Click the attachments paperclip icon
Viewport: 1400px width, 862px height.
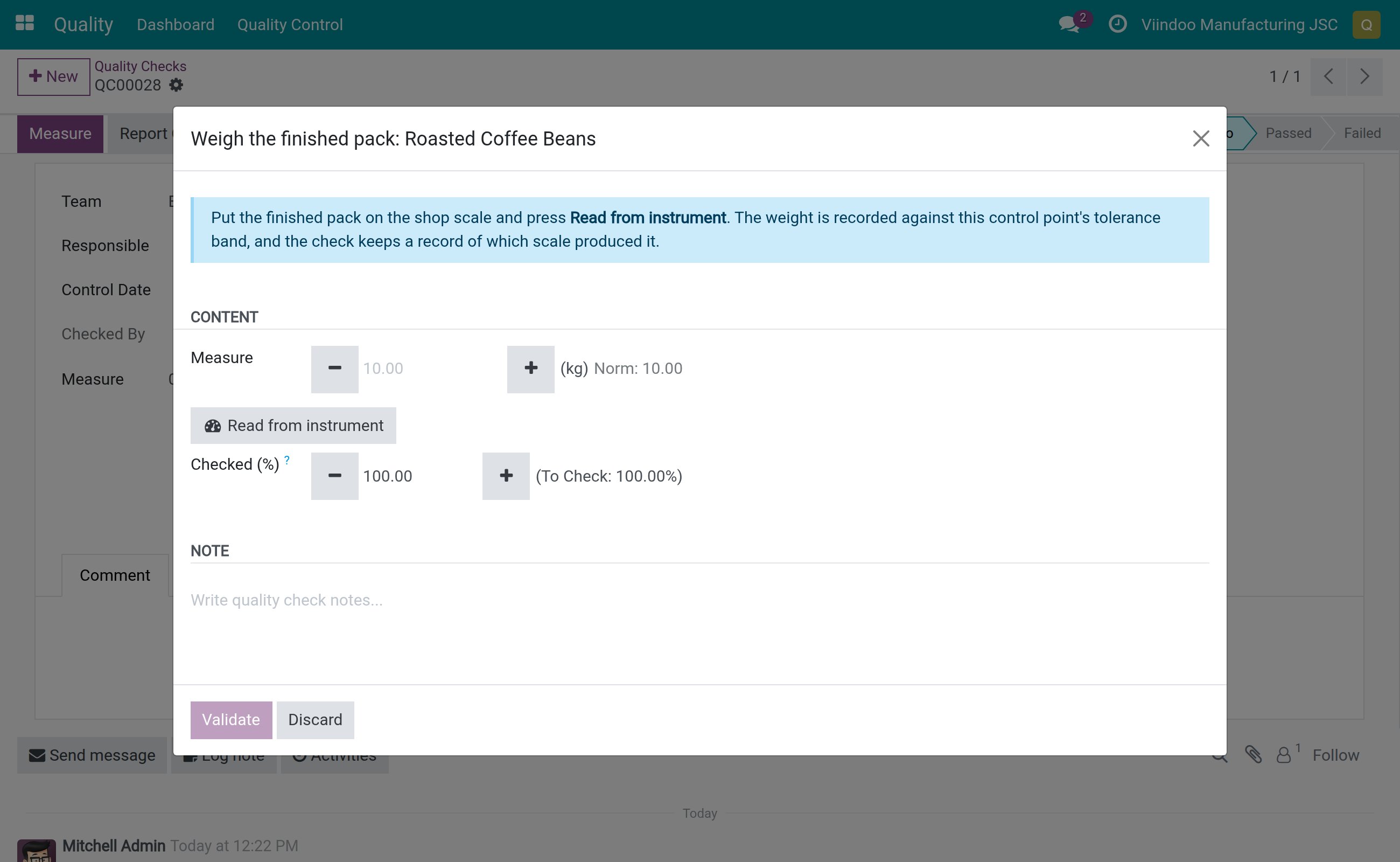pyautogui.click(x=1252, y=754)
